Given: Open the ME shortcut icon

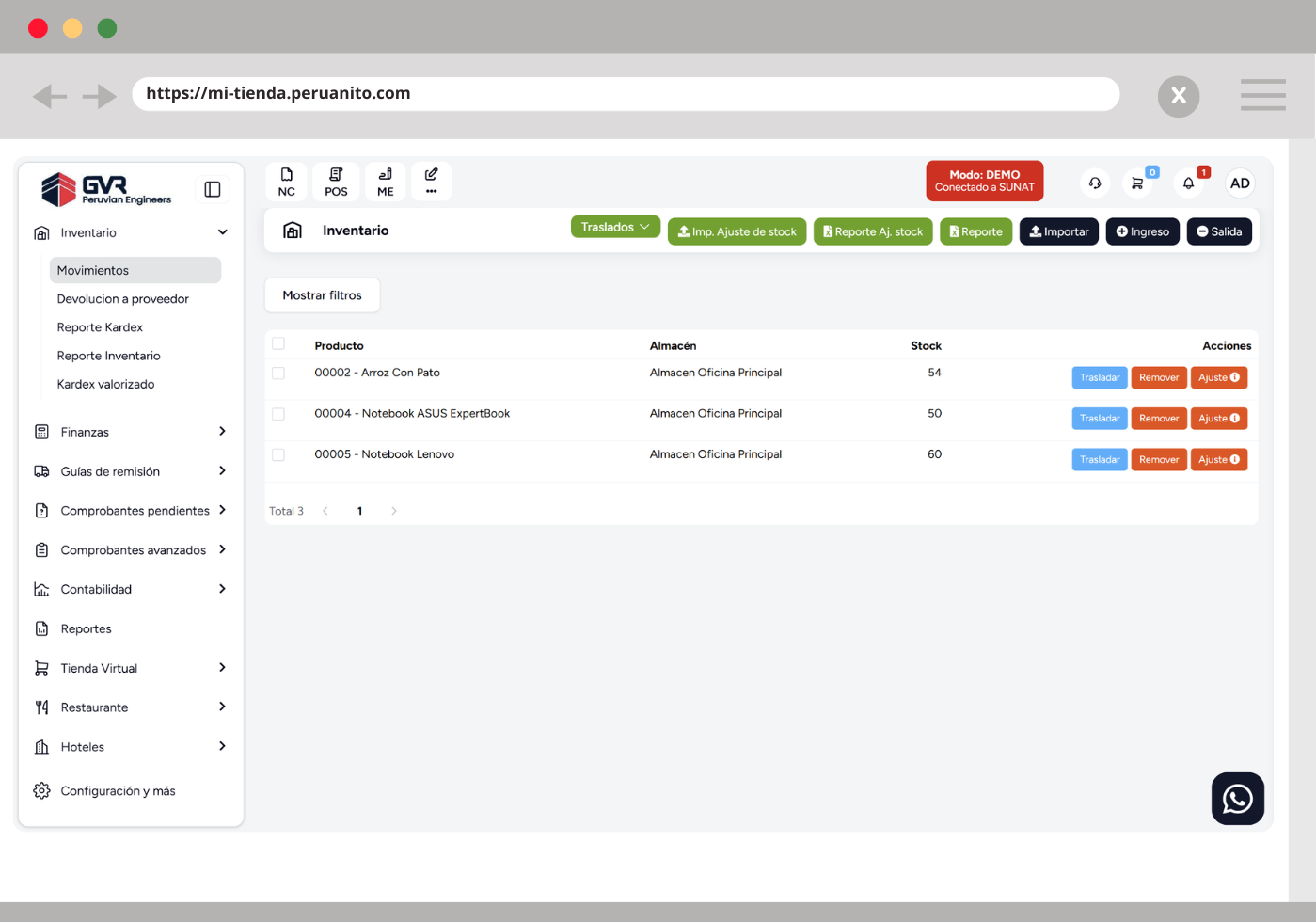Looking at the screenshot, I should pos(386,182).
